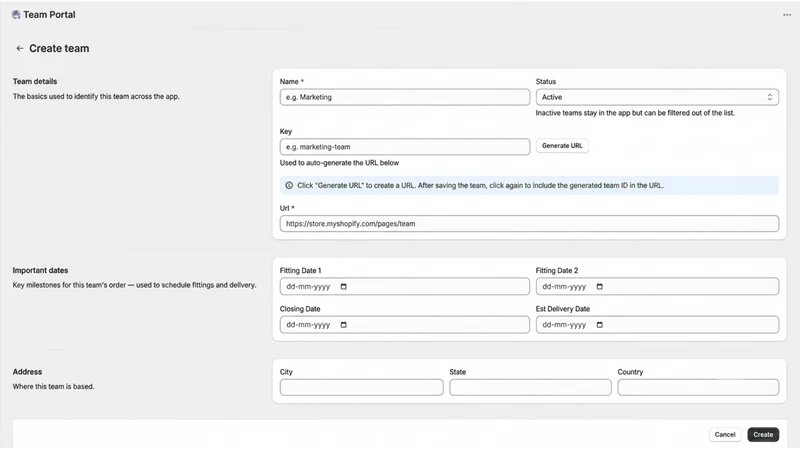Viewport: 800px width, 450px height.
Task: Click the Team Portal app logo icon
Action: 16,15
